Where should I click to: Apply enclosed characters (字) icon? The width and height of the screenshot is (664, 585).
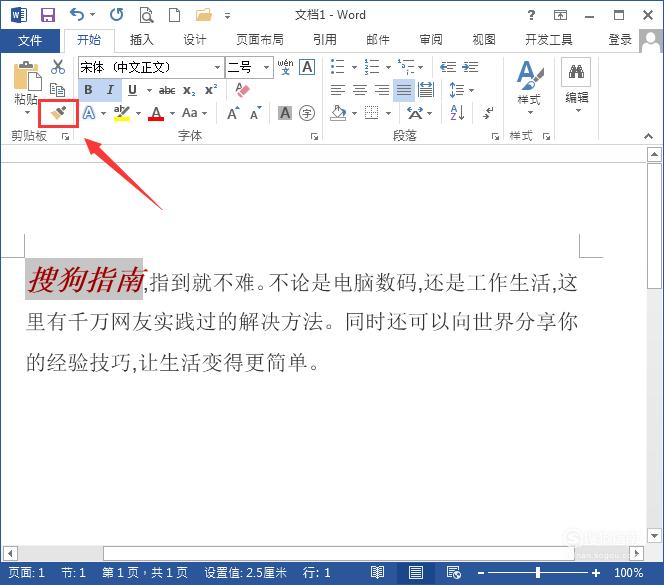[x=307, y=113]
